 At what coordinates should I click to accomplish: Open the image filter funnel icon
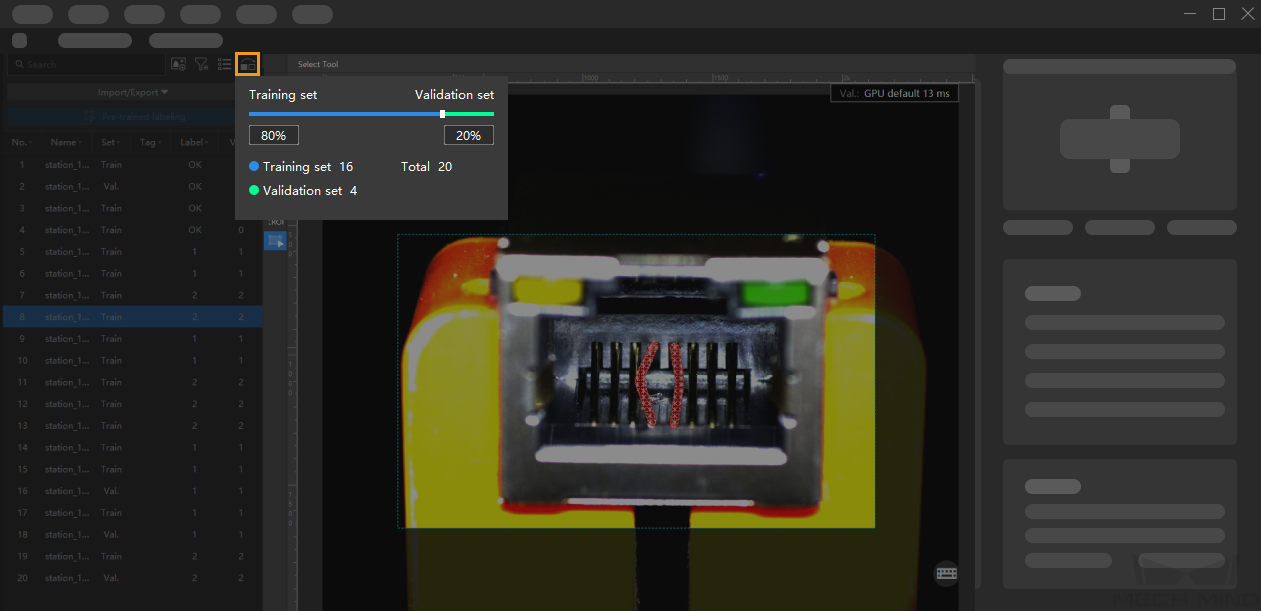201,64
